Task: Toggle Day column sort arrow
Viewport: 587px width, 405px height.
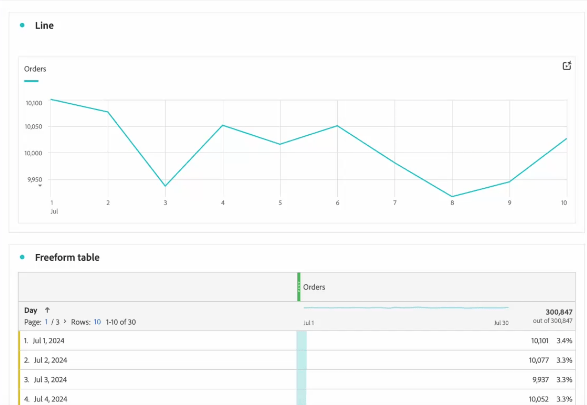Action: click(47, 310)
